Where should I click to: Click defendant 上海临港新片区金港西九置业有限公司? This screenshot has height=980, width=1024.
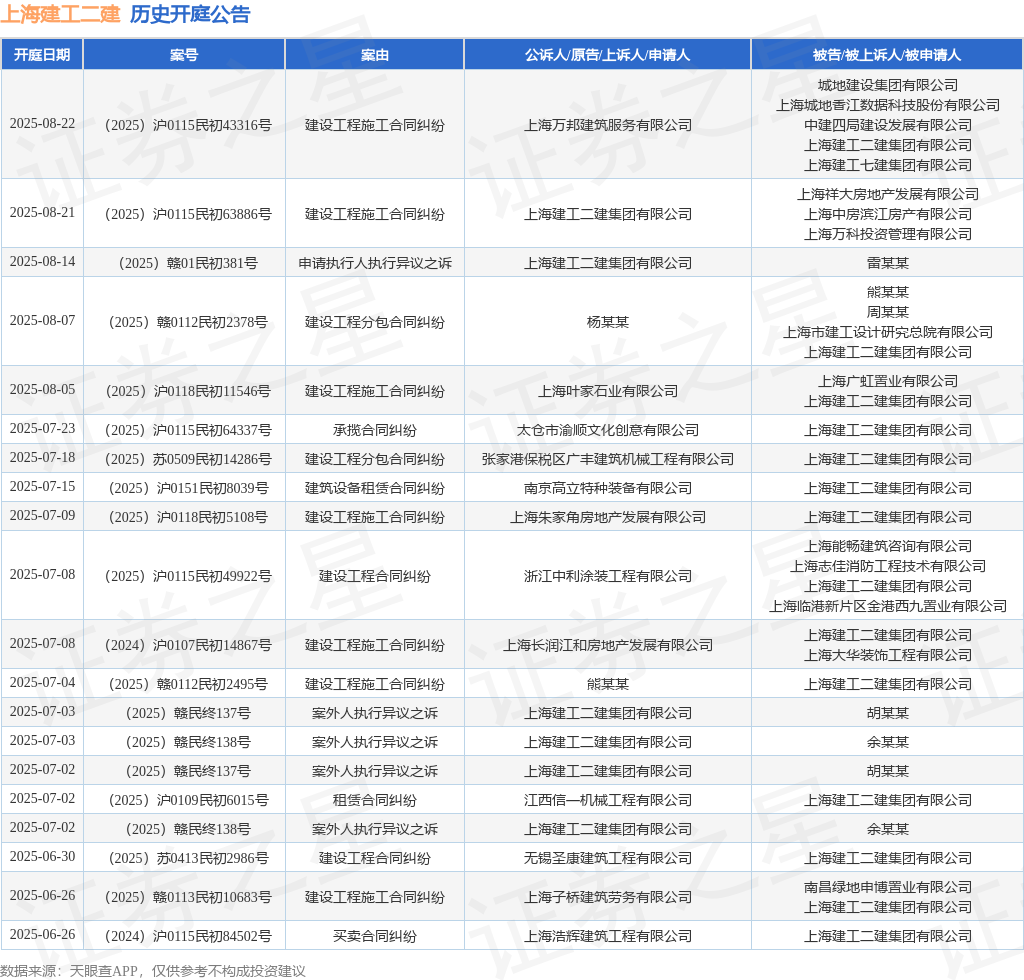888,606
